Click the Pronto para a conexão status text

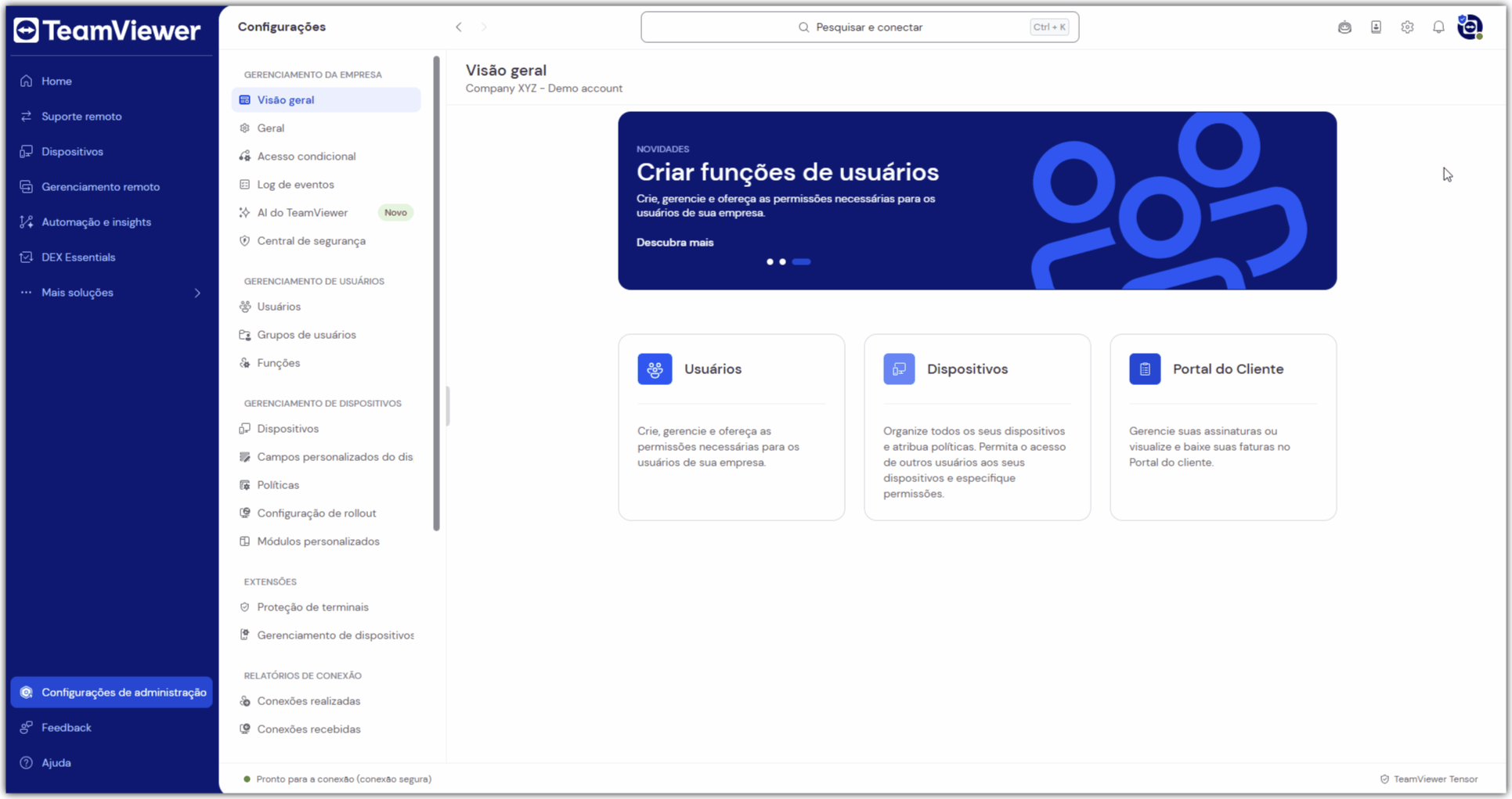[x=344, y=779]
